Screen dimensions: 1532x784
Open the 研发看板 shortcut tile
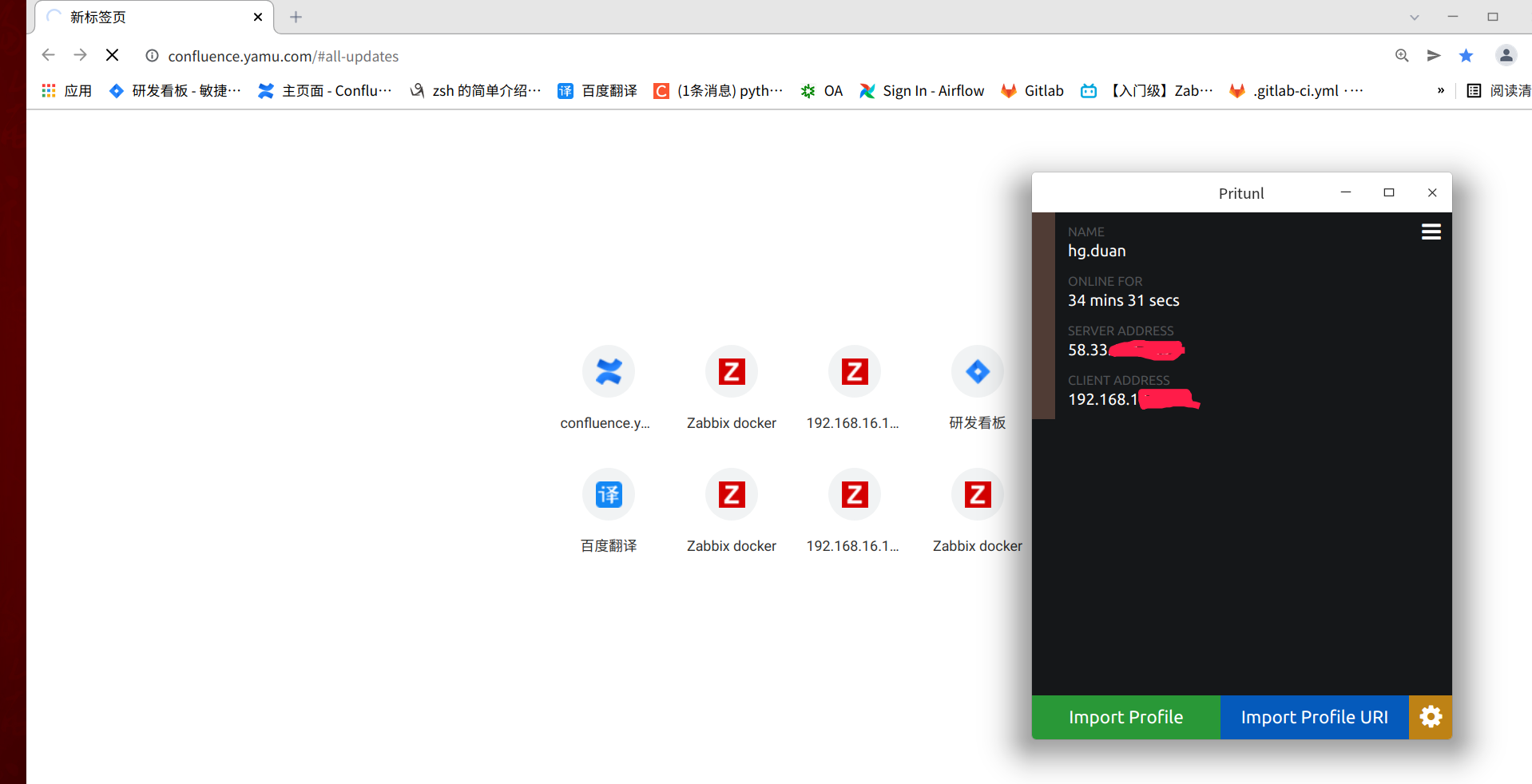click(x=977, y=388)
